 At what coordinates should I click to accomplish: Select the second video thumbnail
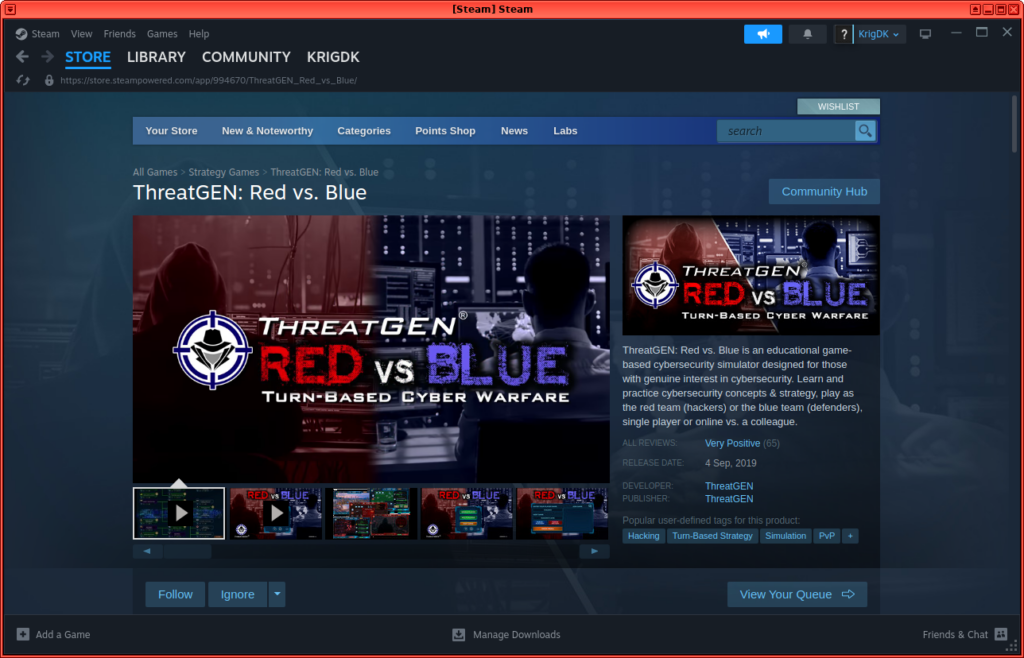point(276,513)
